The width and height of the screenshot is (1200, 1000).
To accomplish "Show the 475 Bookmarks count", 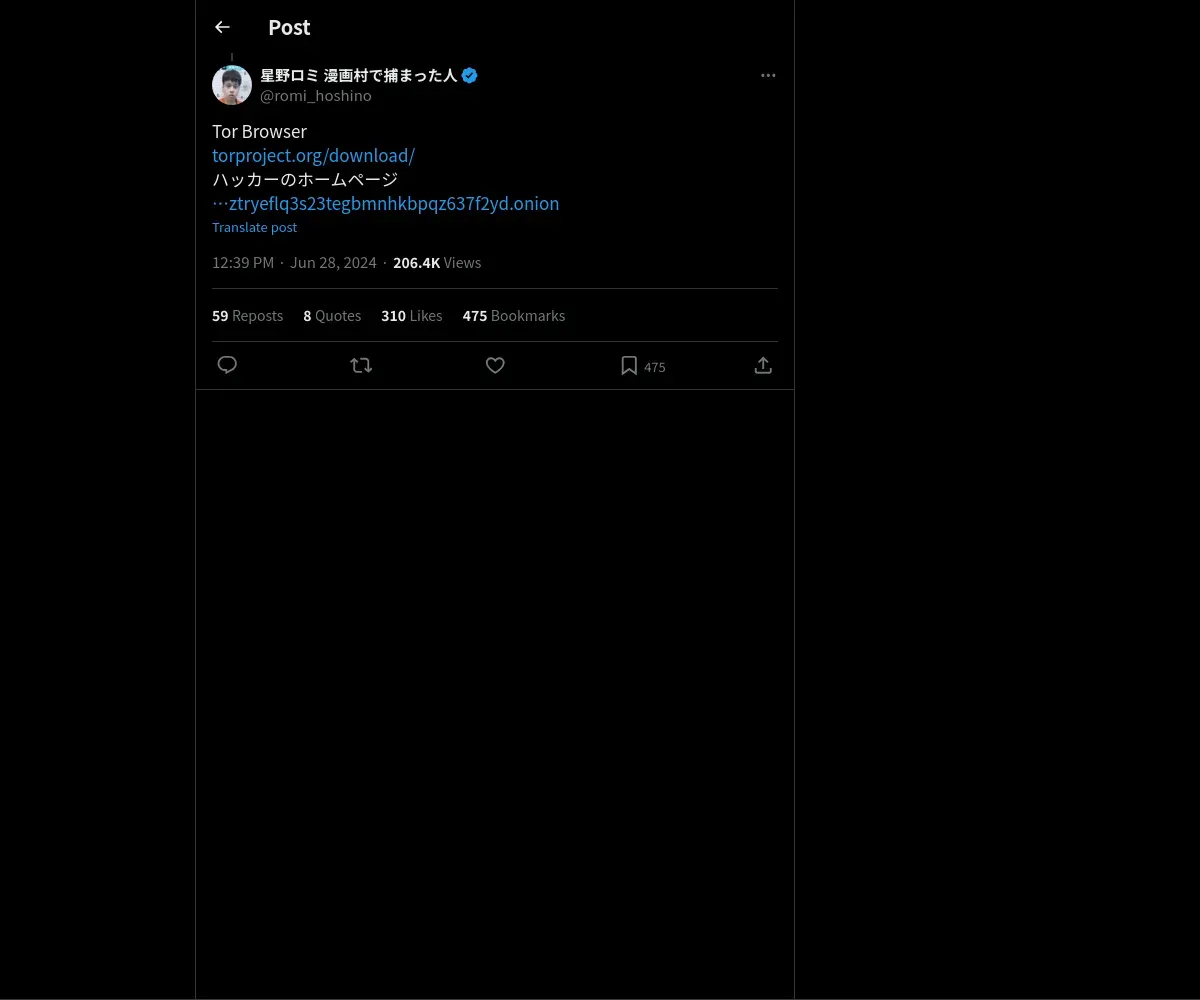I will [x=513, y=315].
